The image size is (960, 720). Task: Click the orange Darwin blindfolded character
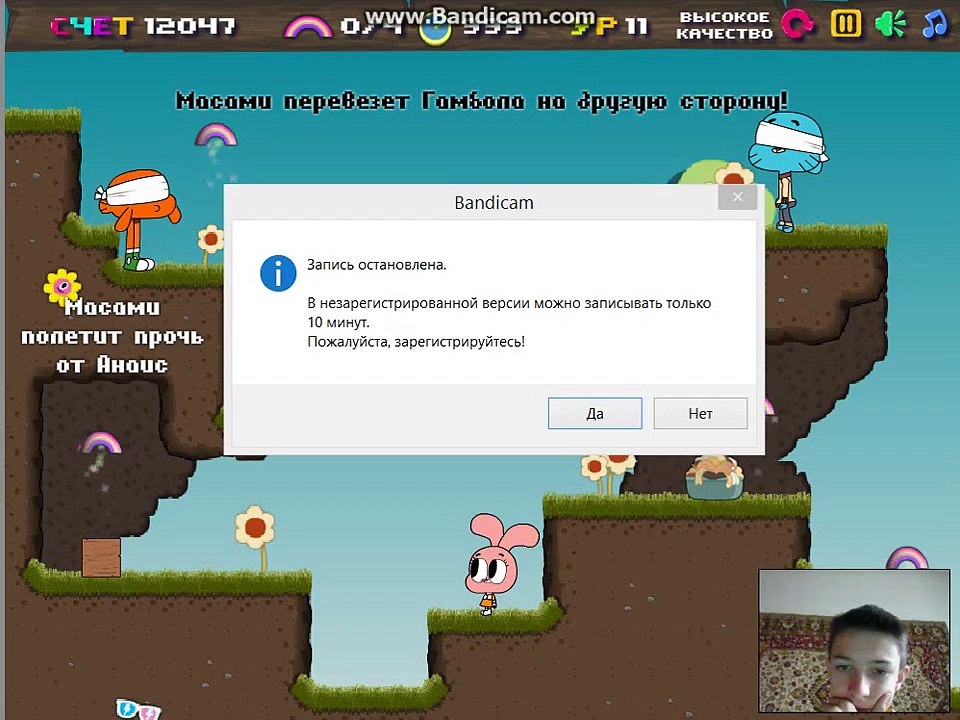point(140,219)
